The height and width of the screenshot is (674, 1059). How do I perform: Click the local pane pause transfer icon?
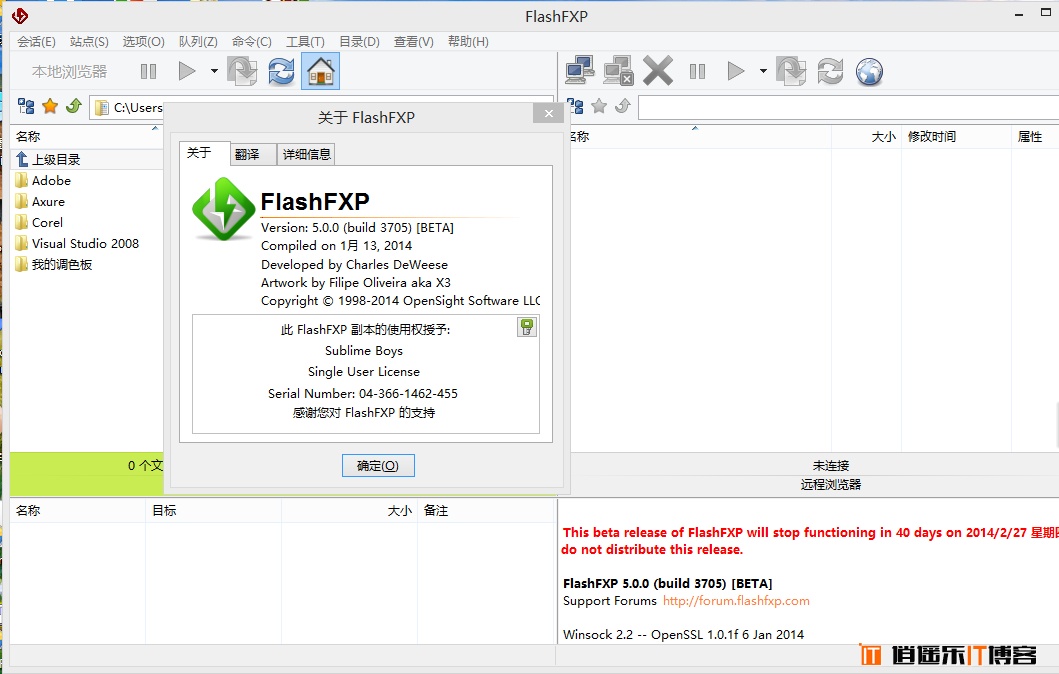pyautogui.click(x=149, y=71)
